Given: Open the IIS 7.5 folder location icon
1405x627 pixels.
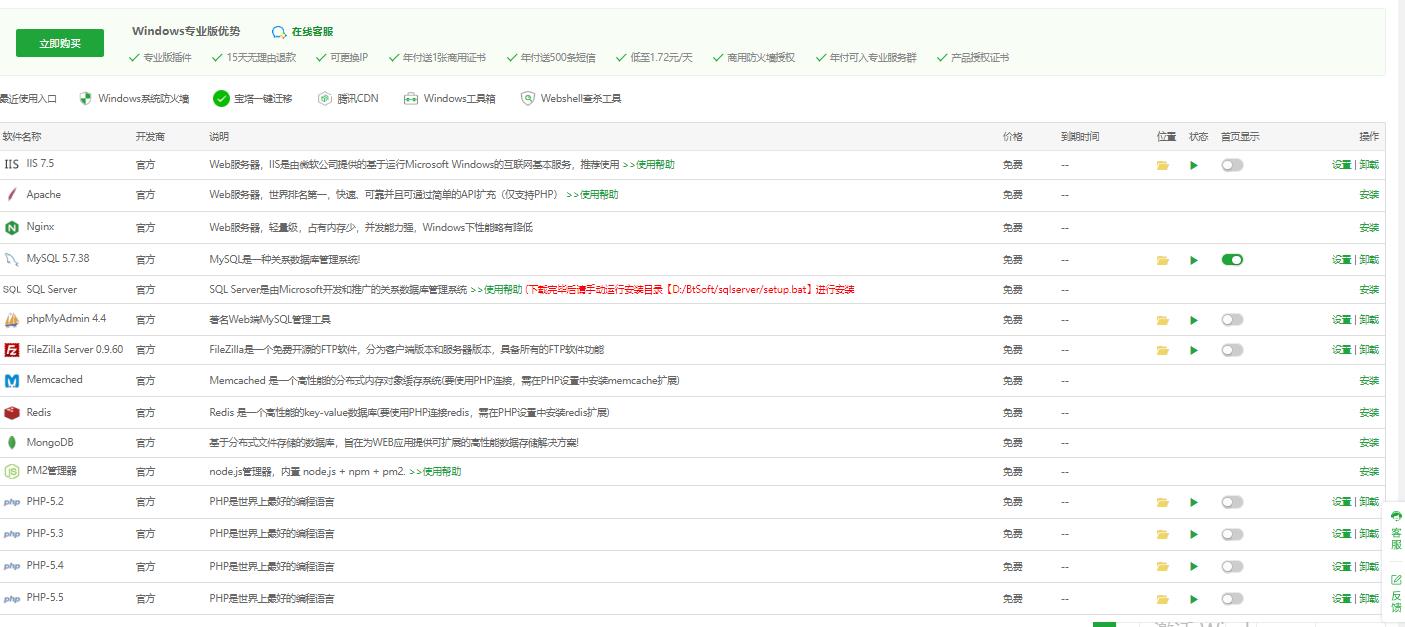Looking at the screenshot, I should [1163, 165].
